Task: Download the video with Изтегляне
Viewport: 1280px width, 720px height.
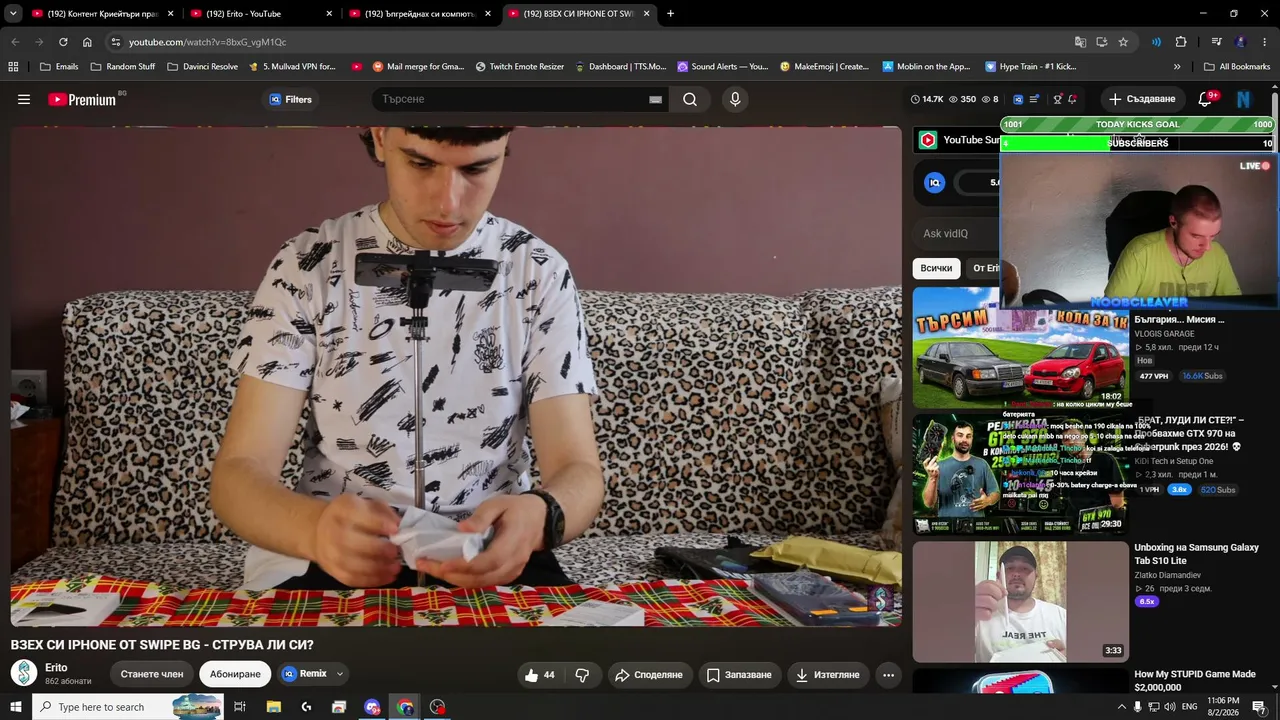Action: (x=827, y=675)
